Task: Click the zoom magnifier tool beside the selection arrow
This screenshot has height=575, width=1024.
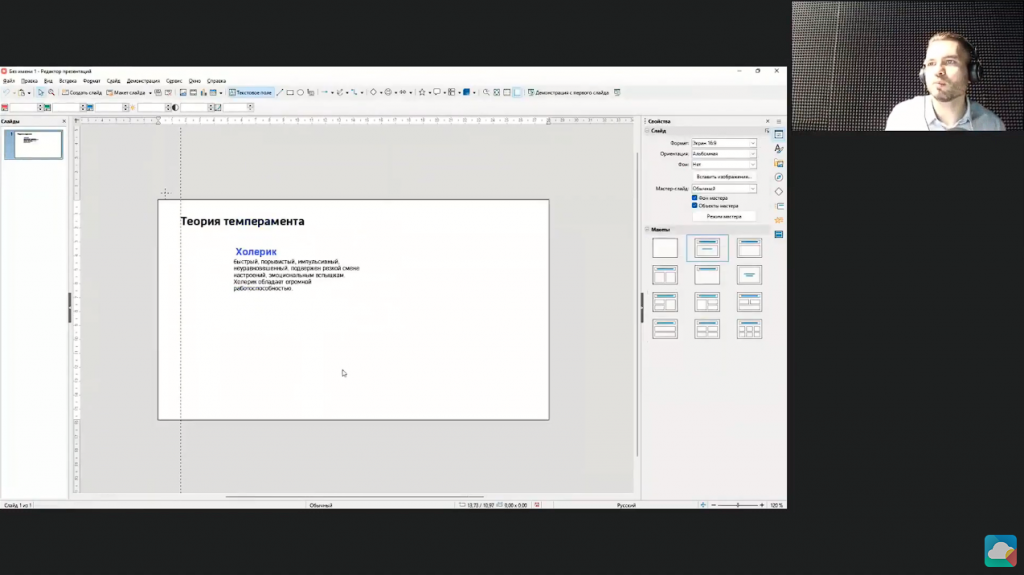Action: [51, 93]
